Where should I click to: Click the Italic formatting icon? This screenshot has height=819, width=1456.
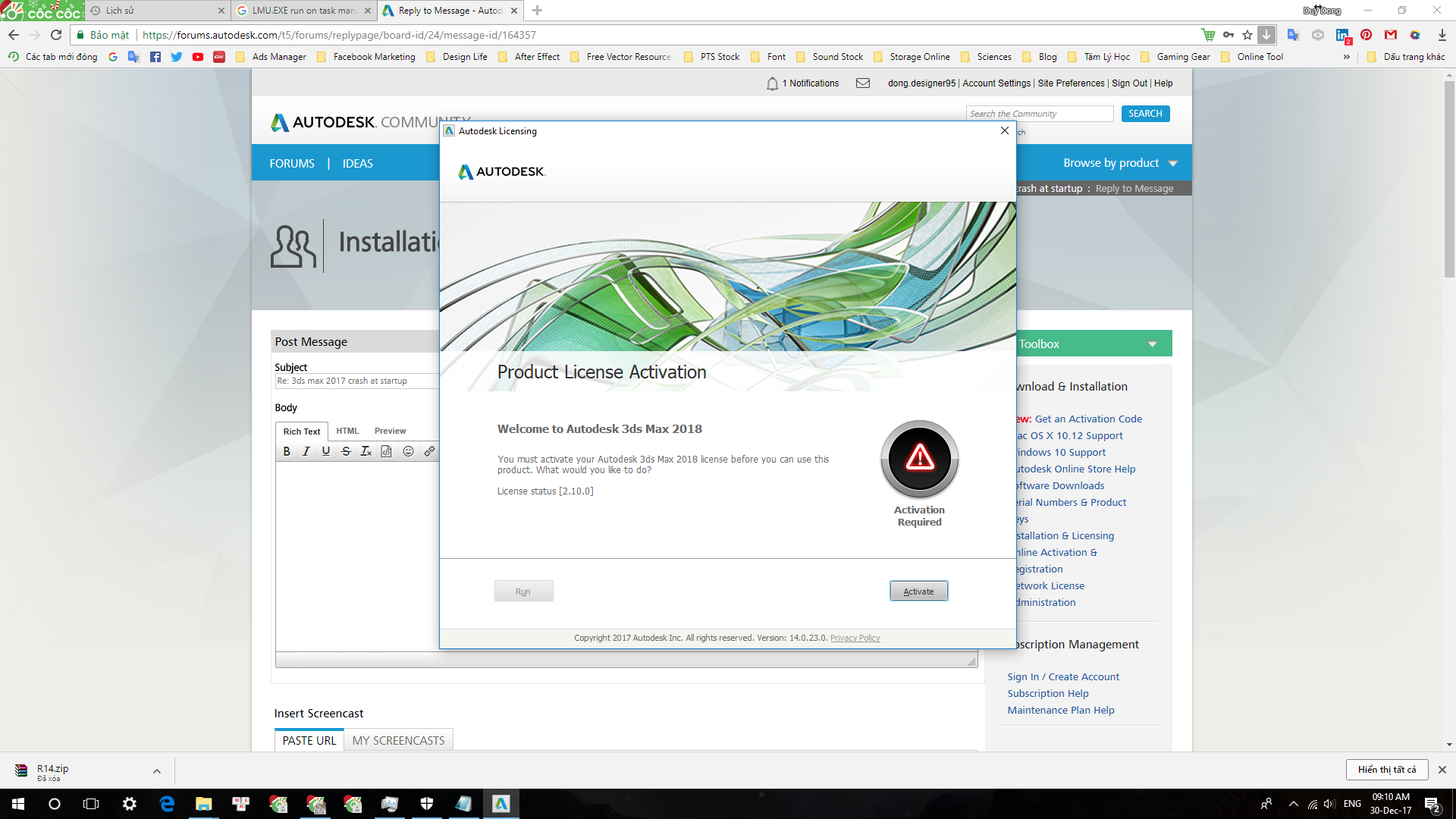coord(306,451)
